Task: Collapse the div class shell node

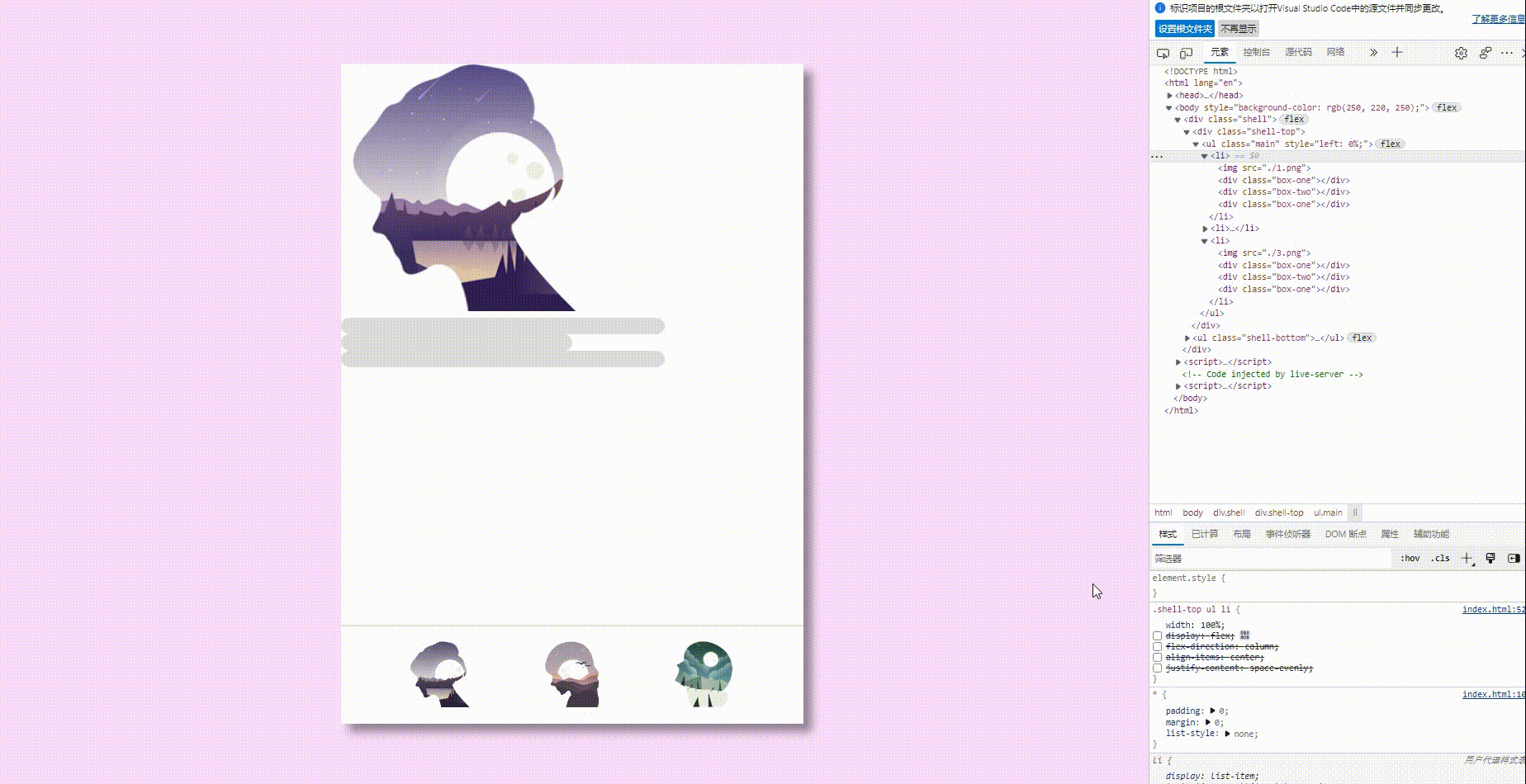Action: (x=1178, y=120)
